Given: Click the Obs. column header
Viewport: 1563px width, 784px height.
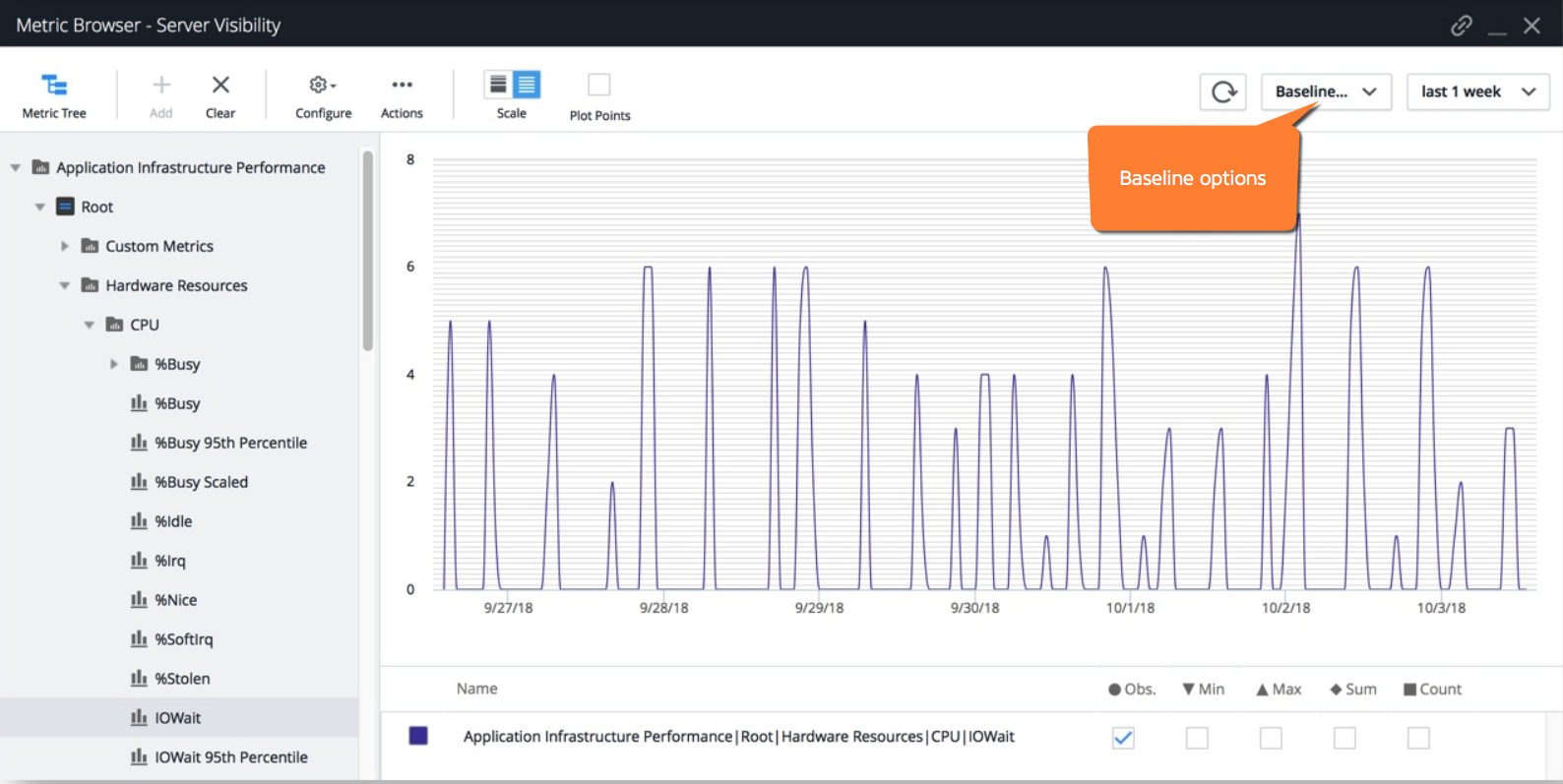Looking at the screenshot, I should [1132, 689].
